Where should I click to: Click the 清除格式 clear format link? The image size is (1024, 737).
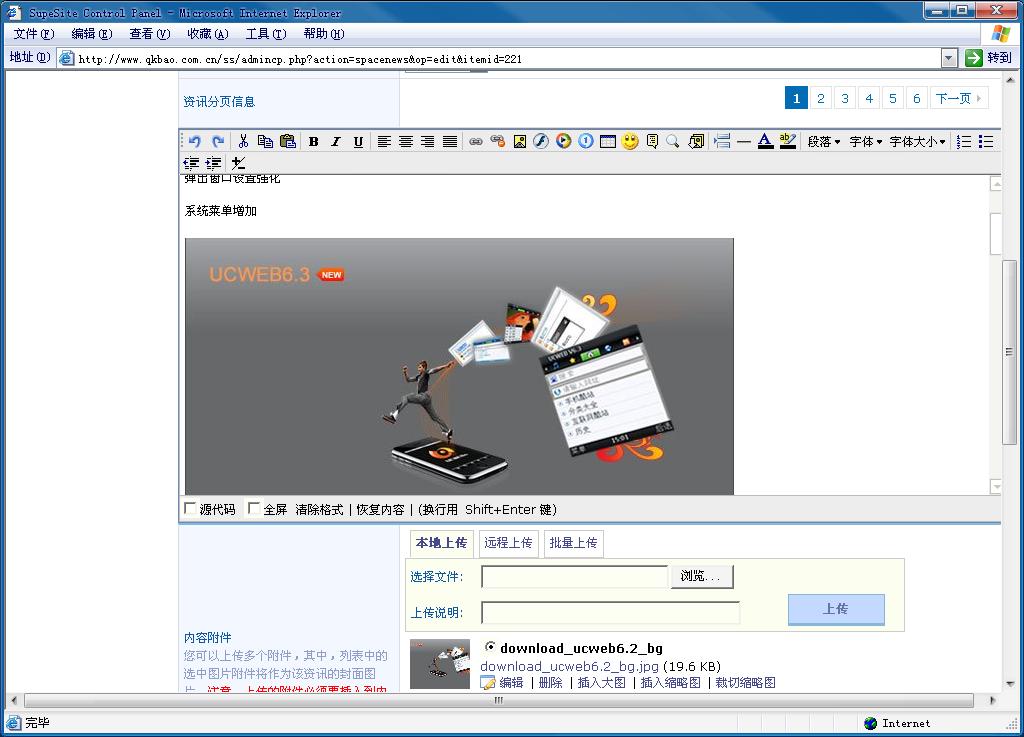click(x=319, y=510)
